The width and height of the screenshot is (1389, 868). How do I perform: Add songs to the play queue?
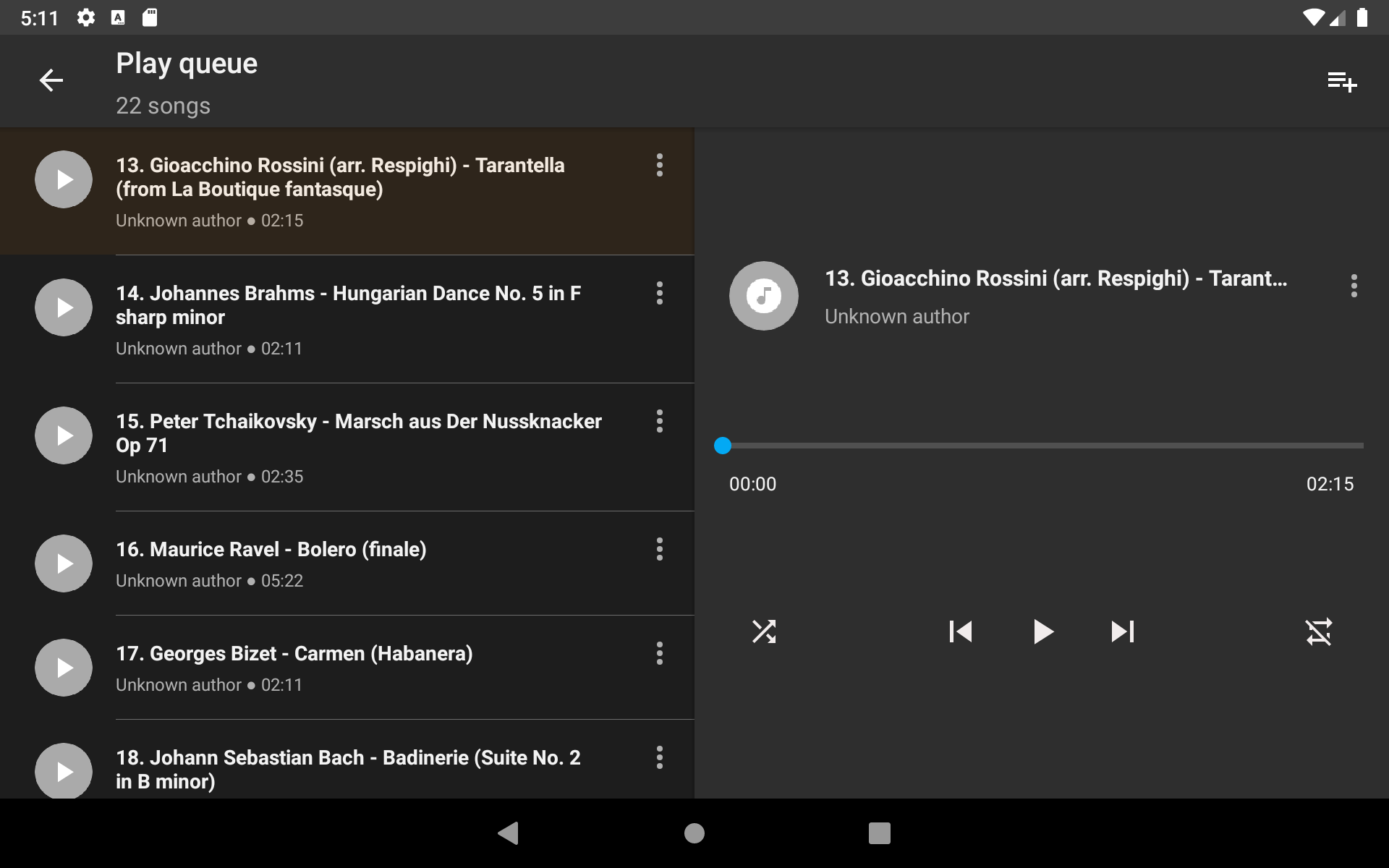click(x=1343, y=81)
